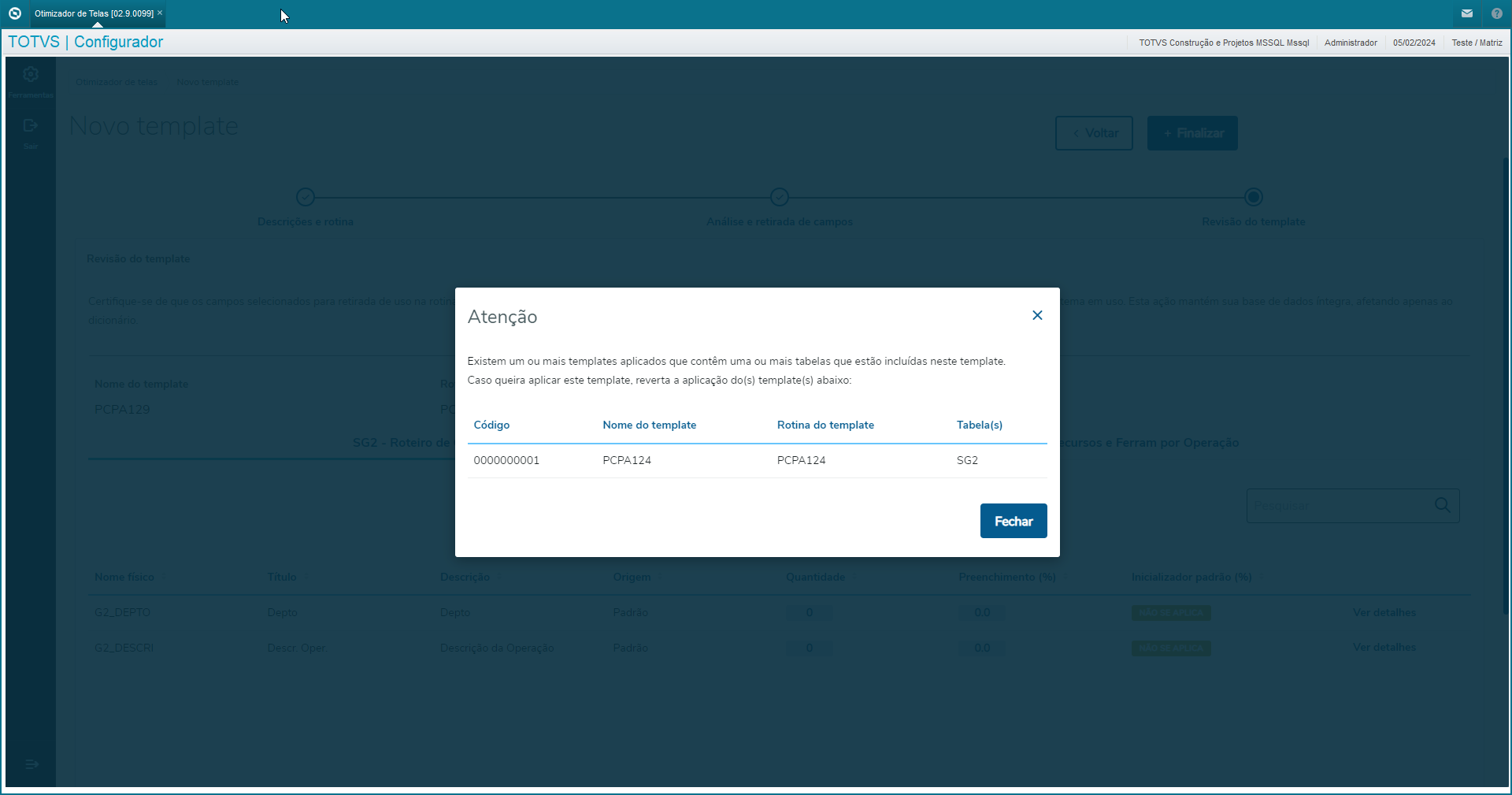Open Ver detalhes for G2_DEPTO row
This screenshot has width=1512, height=795.
point(1384,612)
